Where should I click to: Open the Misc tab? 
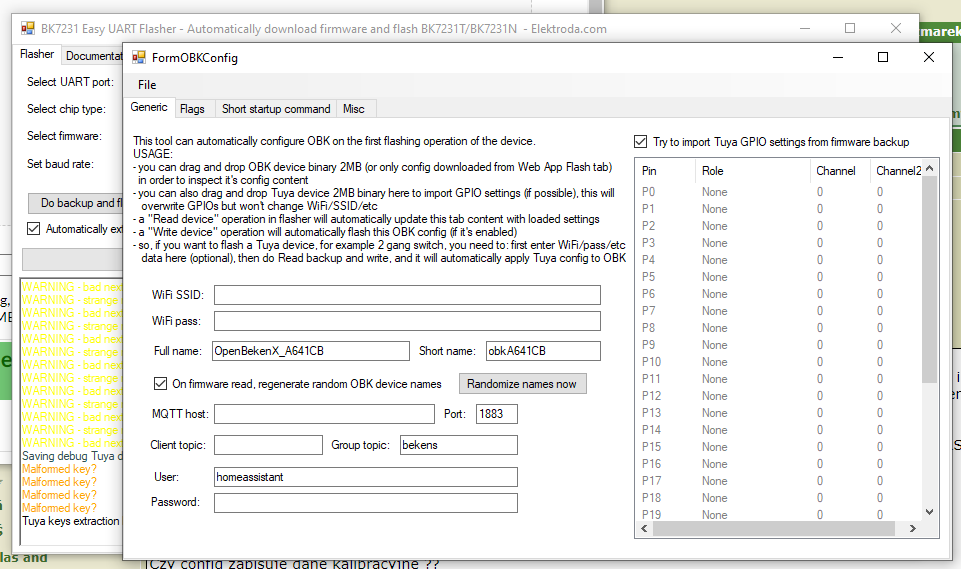354,109
